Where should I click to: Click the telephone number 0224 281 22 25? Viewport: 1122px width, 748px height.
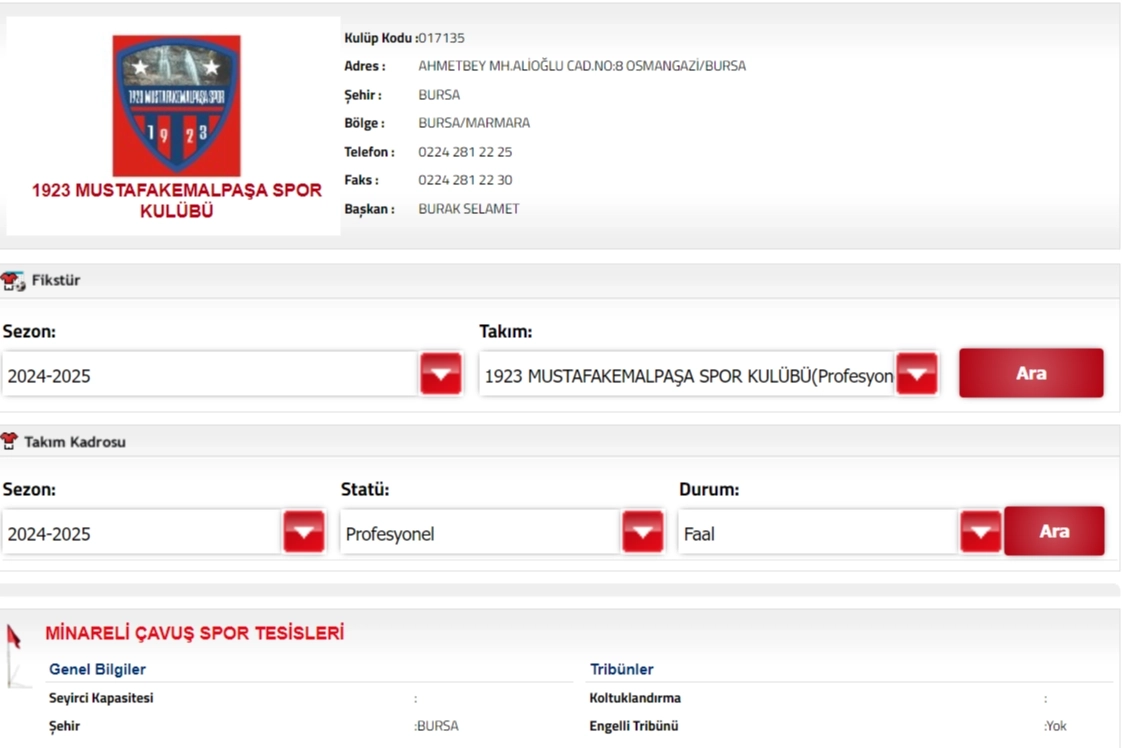click(465, 152)
